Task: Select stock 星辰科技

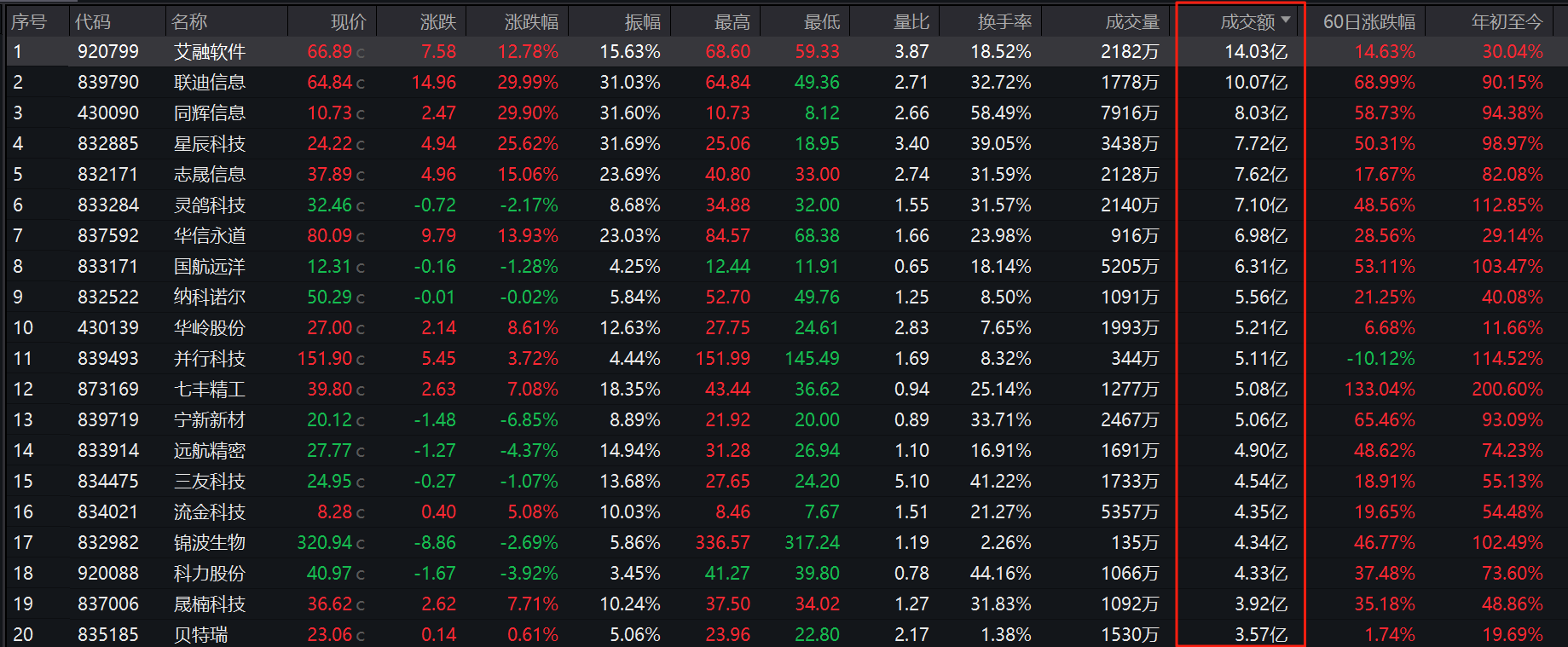Action: [x=210, y=144]
